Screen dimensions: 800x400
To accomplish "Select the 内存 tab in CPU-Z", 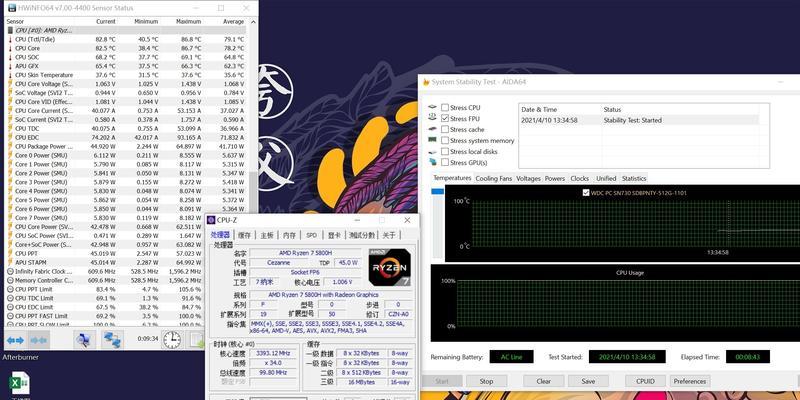I will point(289,235).
